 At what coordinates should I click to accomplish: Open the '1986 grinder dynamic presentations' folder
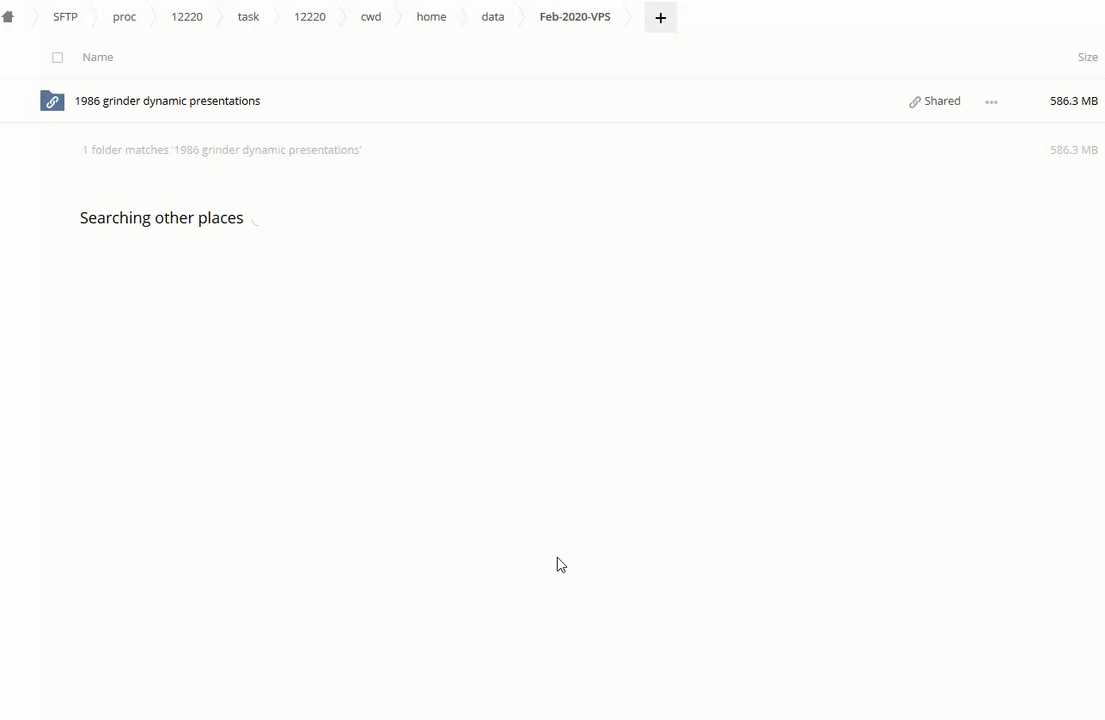[167, 101]
